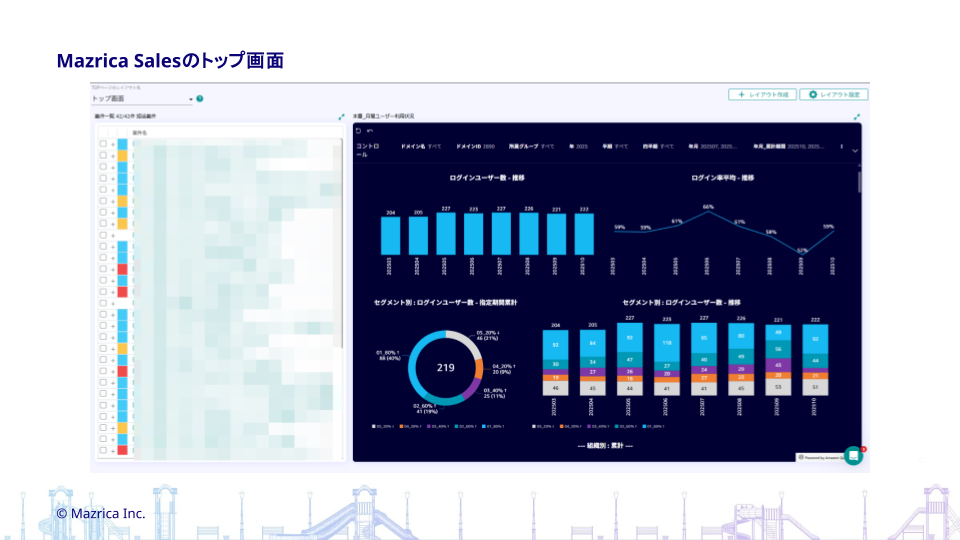This screenshot has width=960, height=540.
Task: Expand the 月間ユーザー利用状況 panel to fullscreen
Action: pos(857,116)
